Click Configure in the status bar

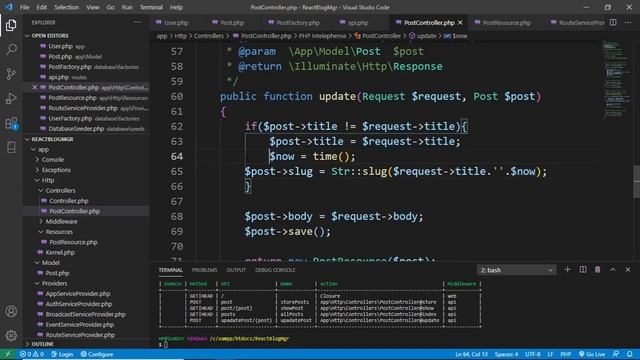point(97,354)
